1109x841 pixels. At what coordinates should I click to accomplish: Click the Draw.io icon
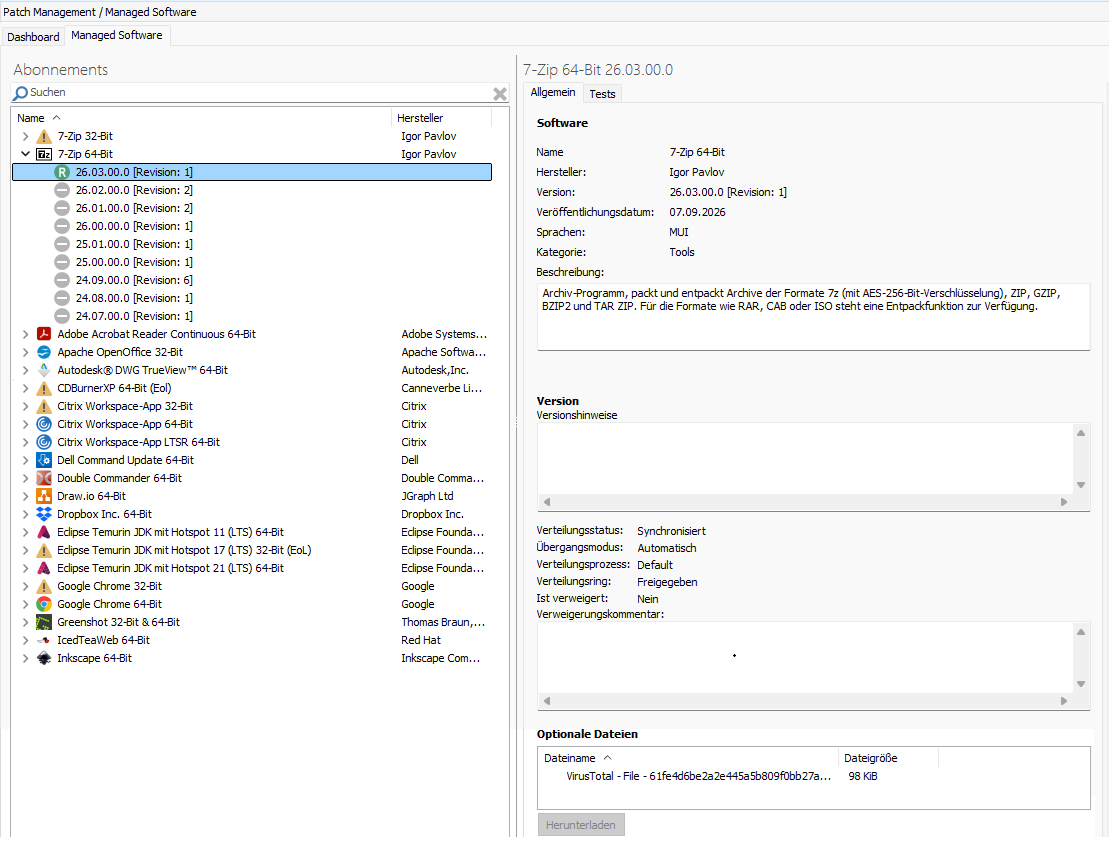coord(44,497)
